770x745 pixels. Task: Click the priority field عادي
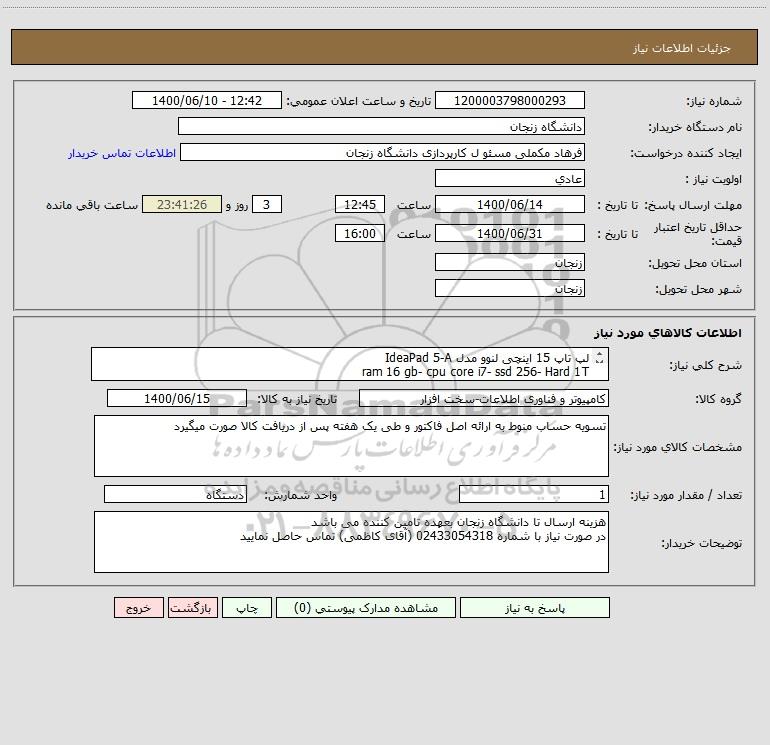[510, 178]
